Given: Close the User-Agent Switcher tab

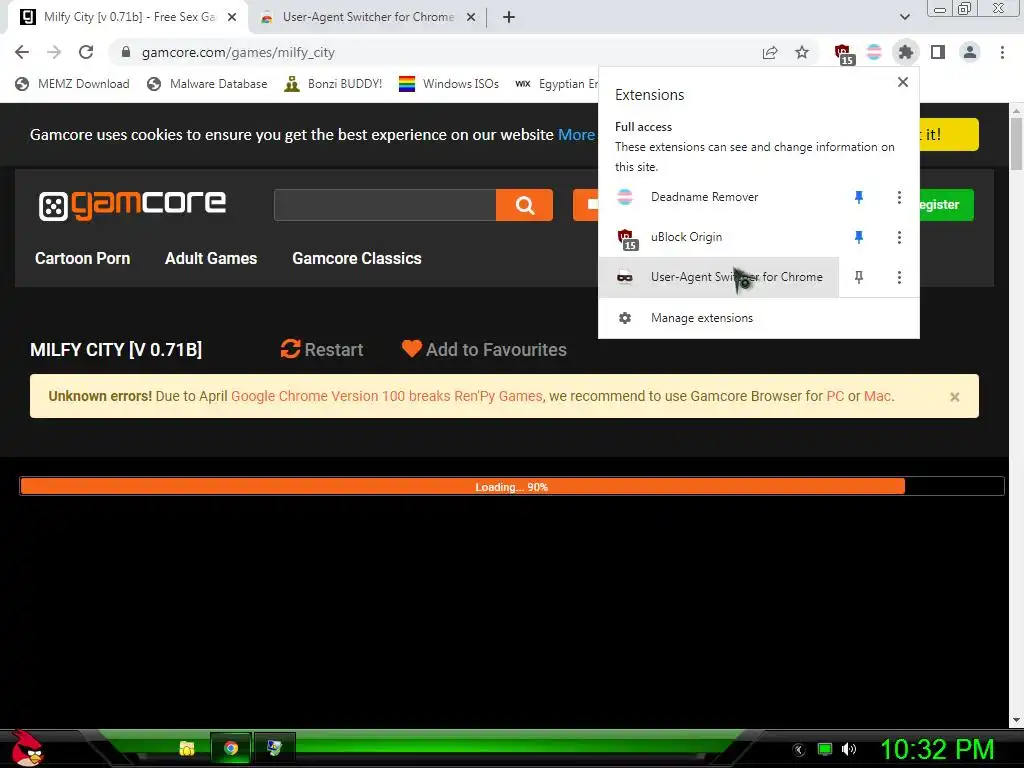Looking at the screenshot, I should click(471, 17).
